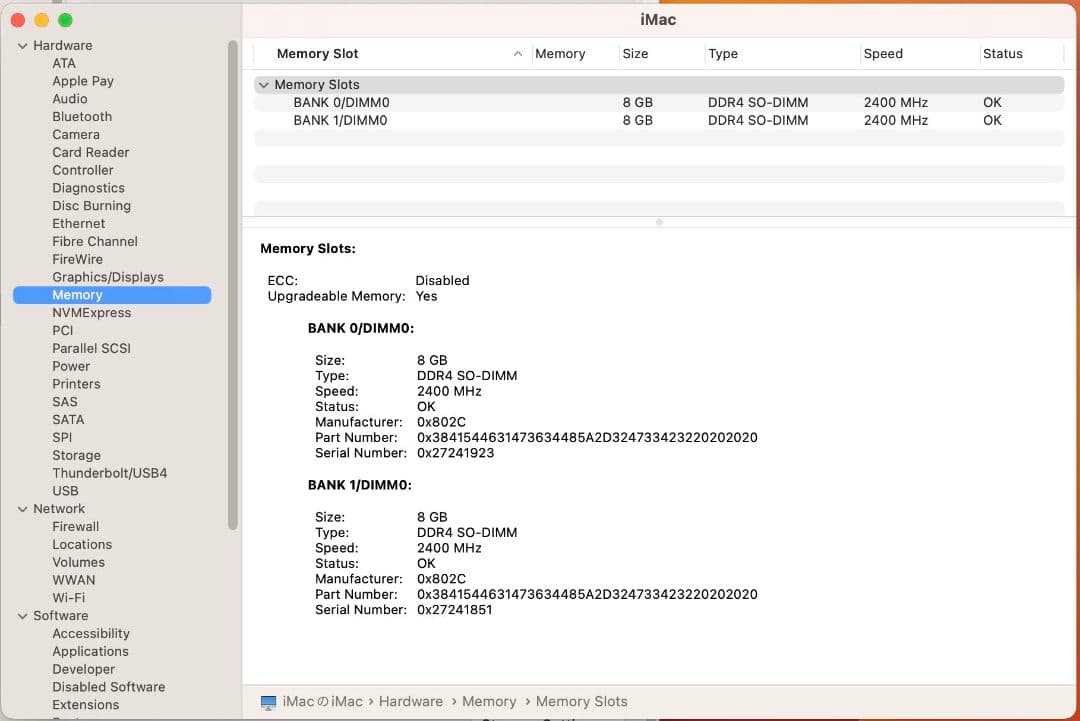View NVMExpress details

coord(91,312)
